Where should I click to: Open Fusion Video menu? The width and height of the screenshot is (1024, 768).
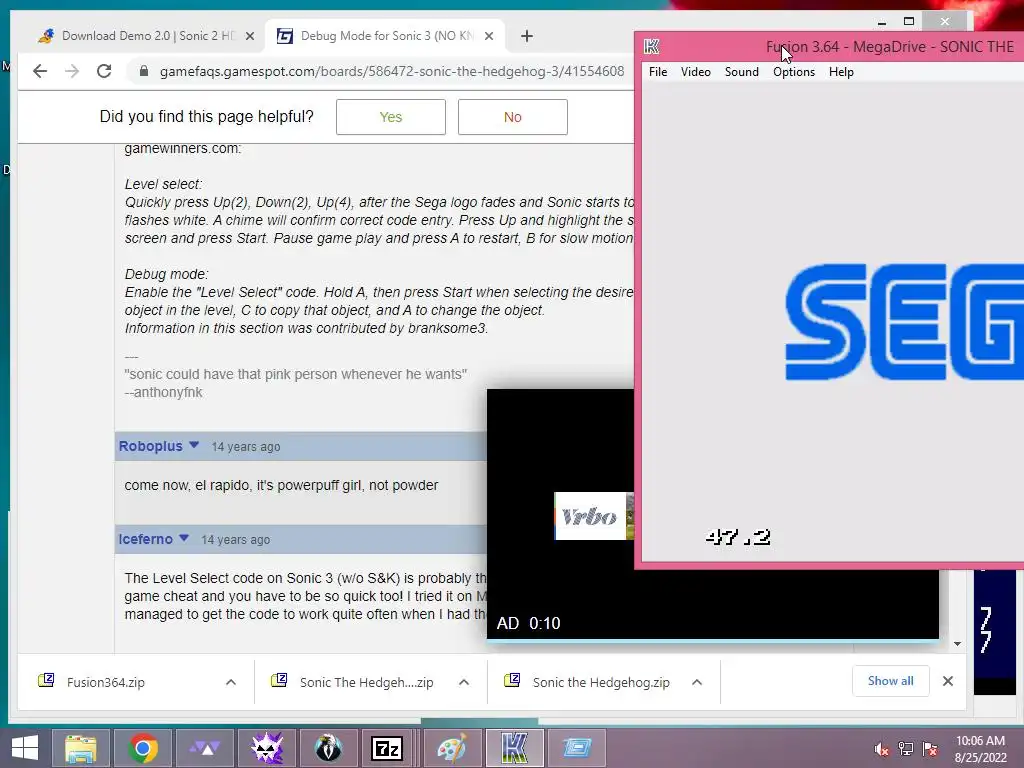(696, 72)
